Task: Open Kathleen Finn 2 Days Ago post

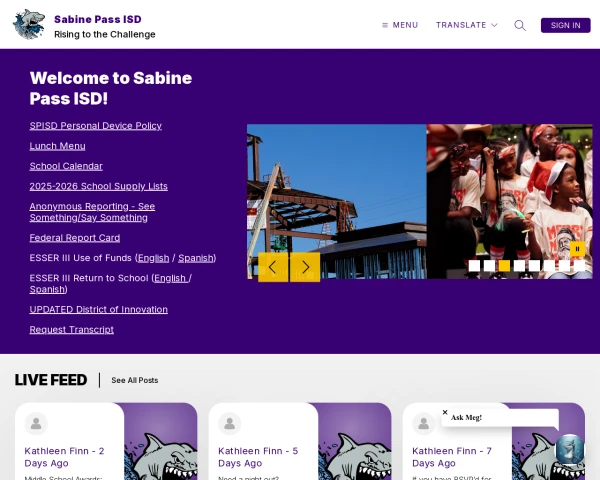Action: pos(64,457)
